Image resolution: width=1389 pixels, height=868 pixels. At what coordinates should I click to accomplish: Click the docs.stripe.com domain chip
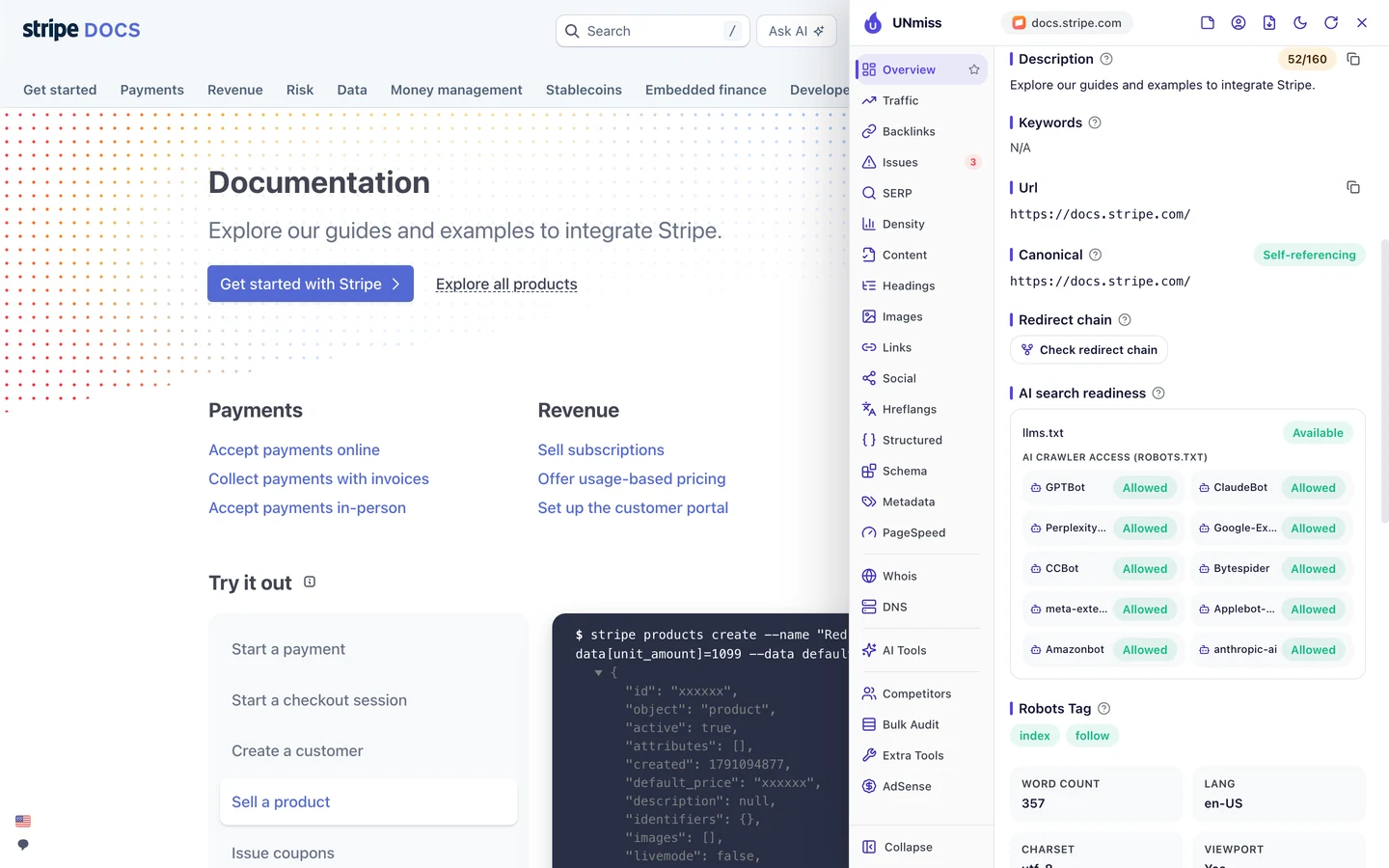tap(1067, 23)
